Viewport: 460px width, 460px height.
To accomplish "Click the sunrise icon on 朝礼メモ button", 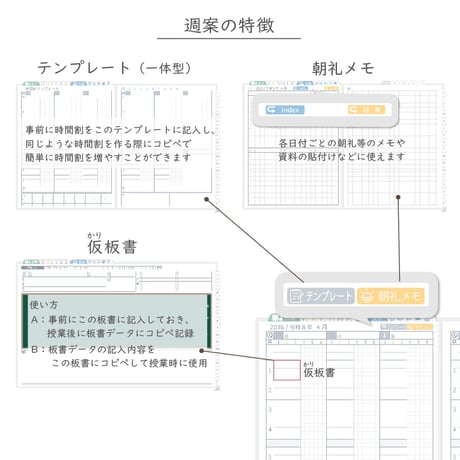I will click(367, 296).
